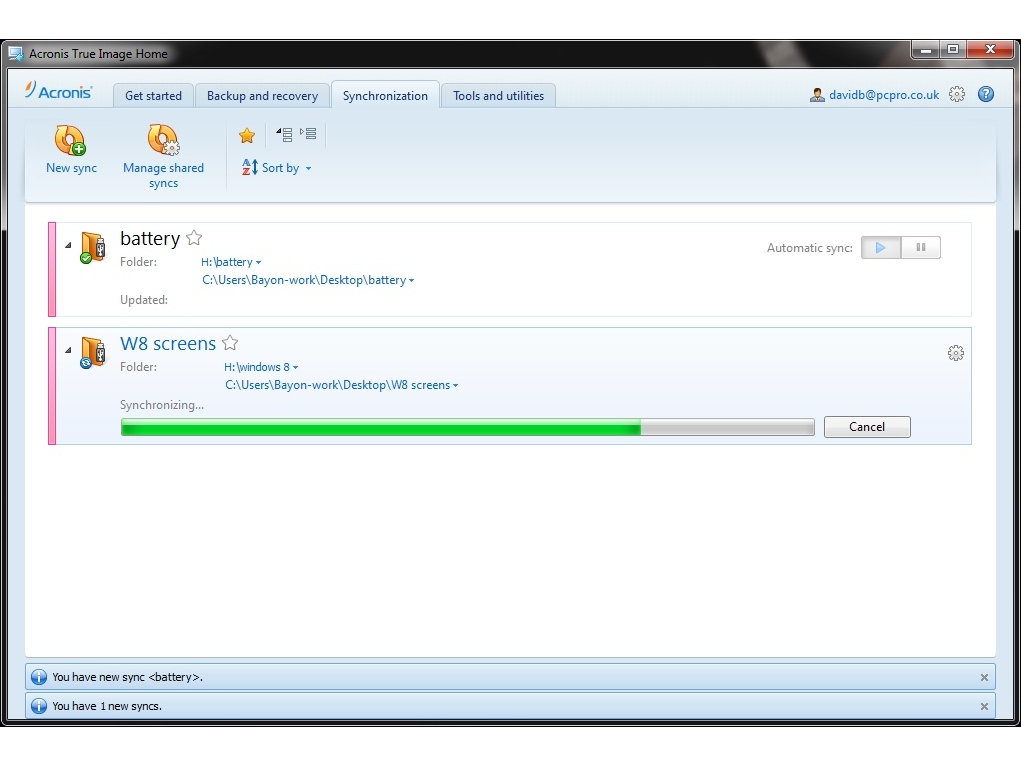
Task: Start automatic sync with play button
Action: pos(881,248)
